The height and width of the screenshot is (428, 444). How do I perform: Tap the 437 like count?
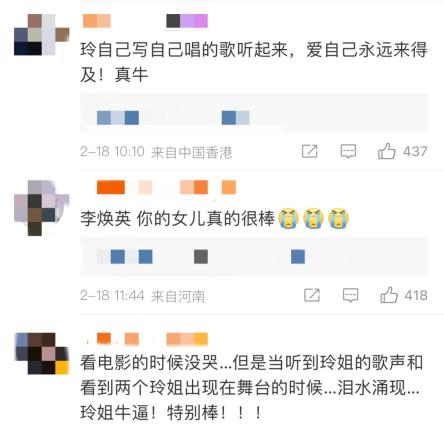tap(415, 151)
